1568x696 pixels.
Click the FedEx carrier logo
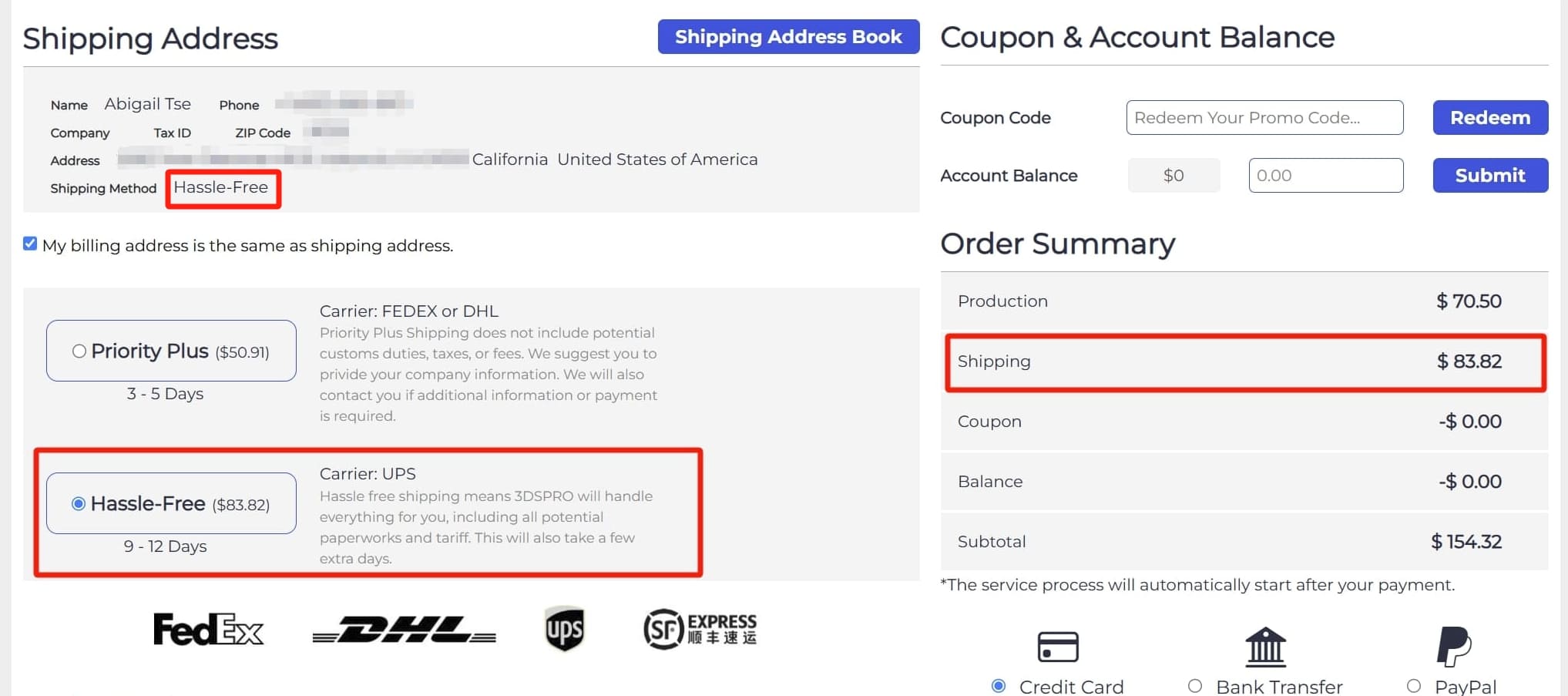coord(208,630)
